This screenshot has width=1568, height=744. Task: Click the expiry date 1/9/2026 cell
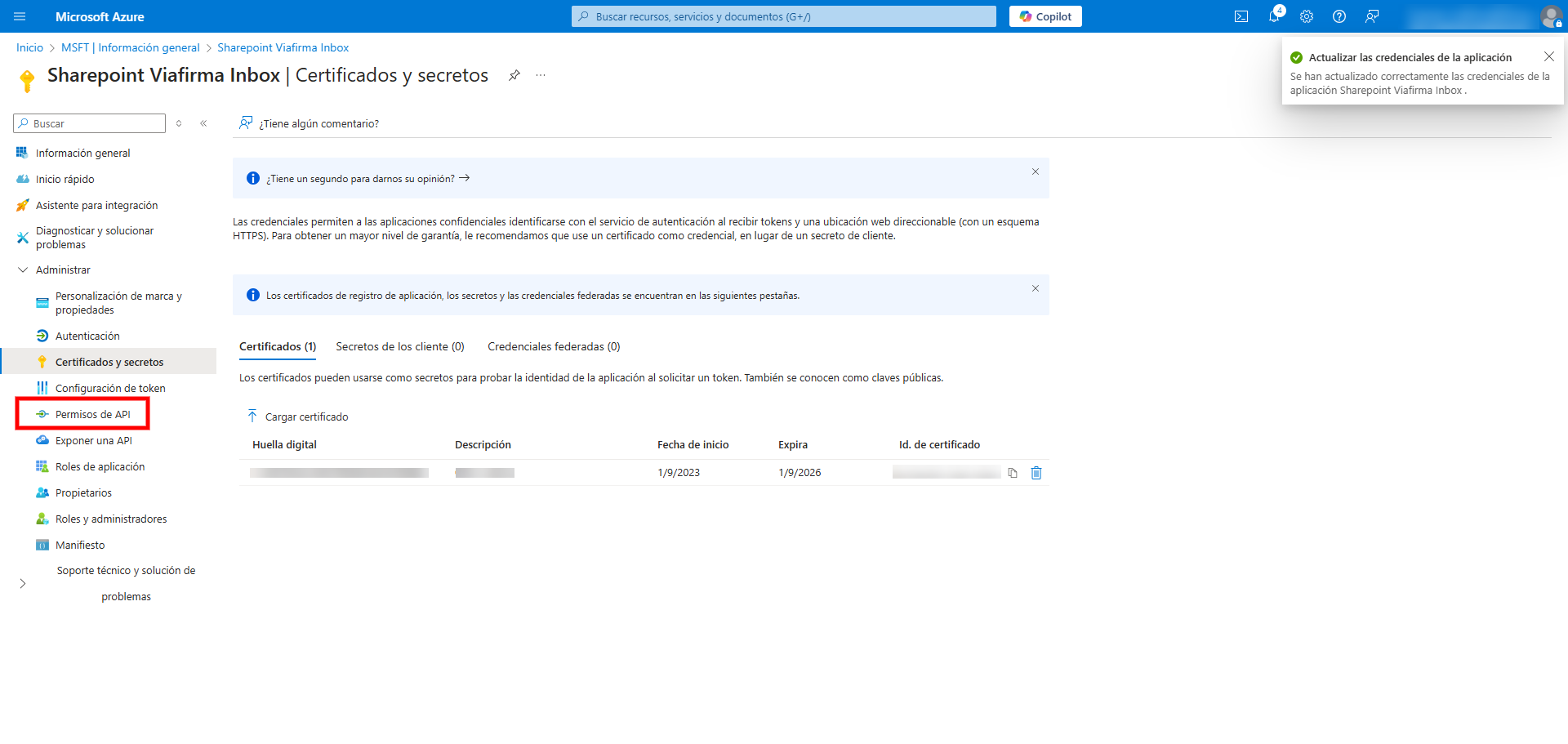pos(800,472)
